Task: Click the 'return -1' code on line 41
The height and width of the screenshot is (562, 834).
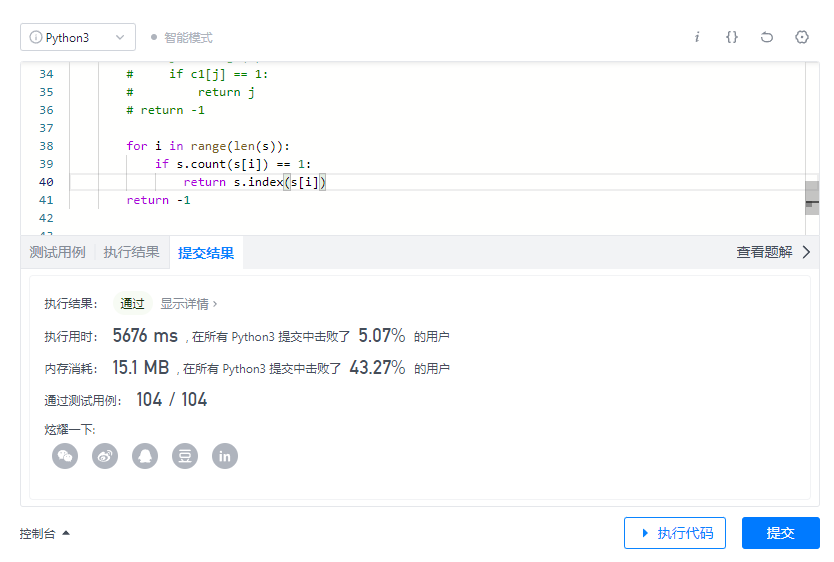Action: click(158, 200)
